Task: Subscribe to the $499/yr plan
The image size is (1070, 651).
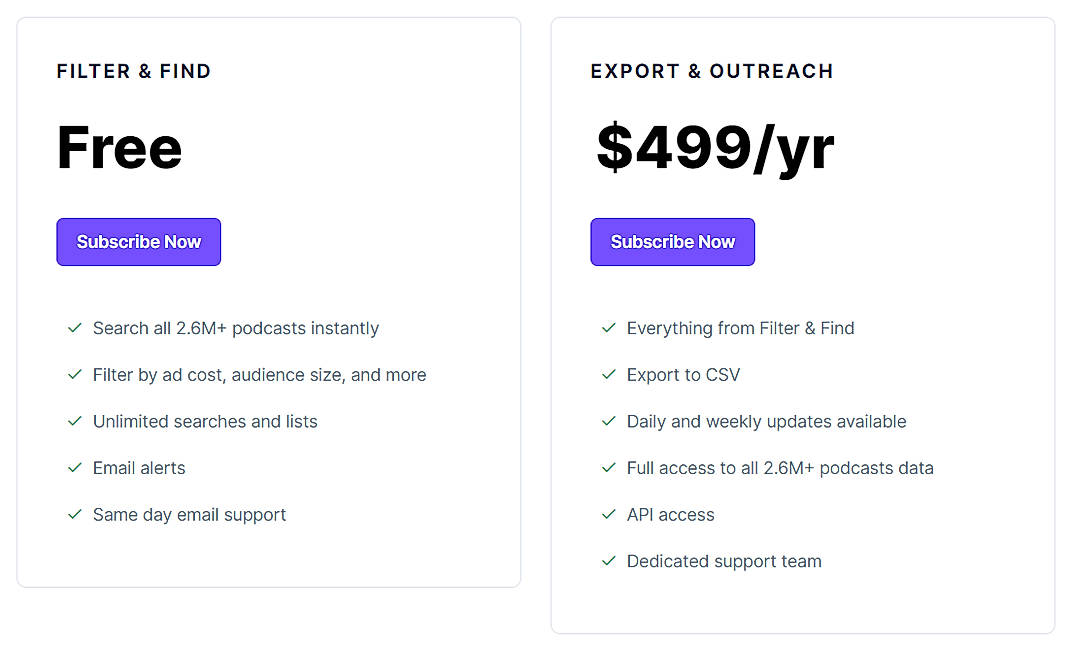Action: coord(672,241)
